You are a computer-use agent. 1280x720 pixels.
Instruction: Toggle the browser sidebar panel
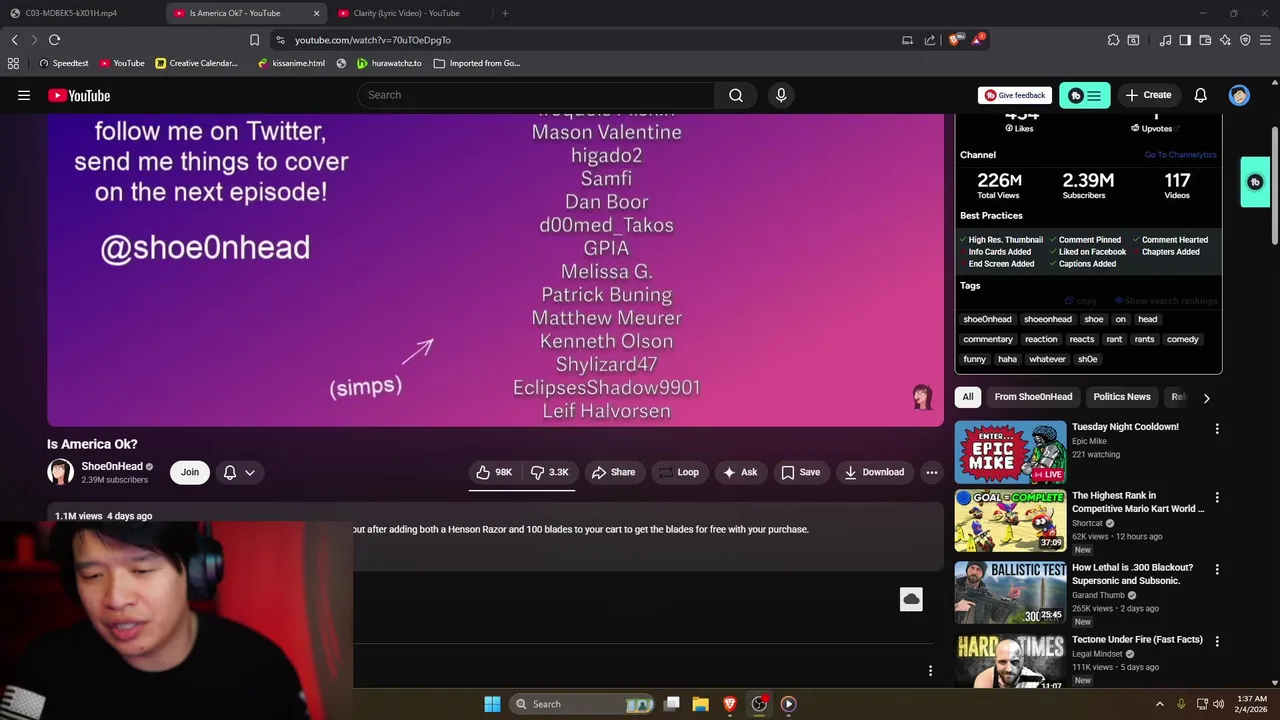coord(1185,40)
